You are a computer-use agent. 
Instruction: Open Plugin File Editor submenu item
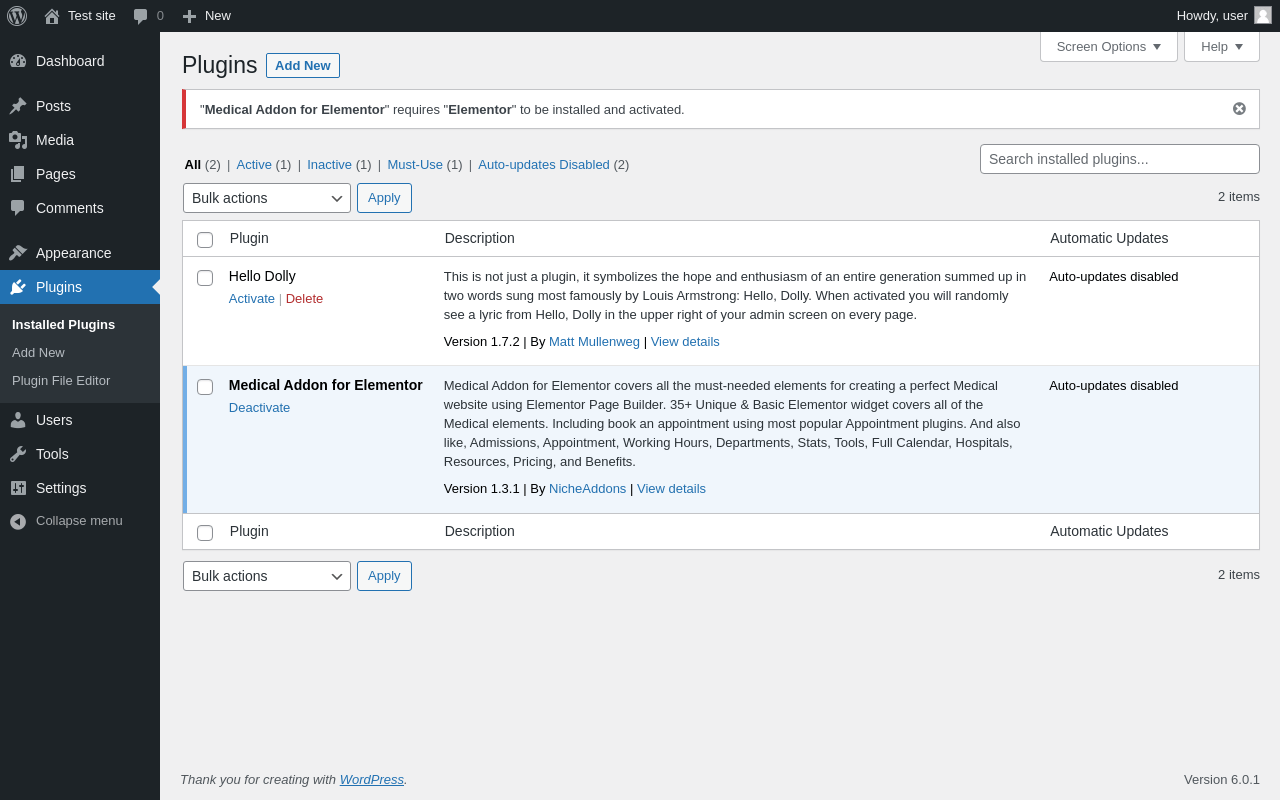point(61,381)
